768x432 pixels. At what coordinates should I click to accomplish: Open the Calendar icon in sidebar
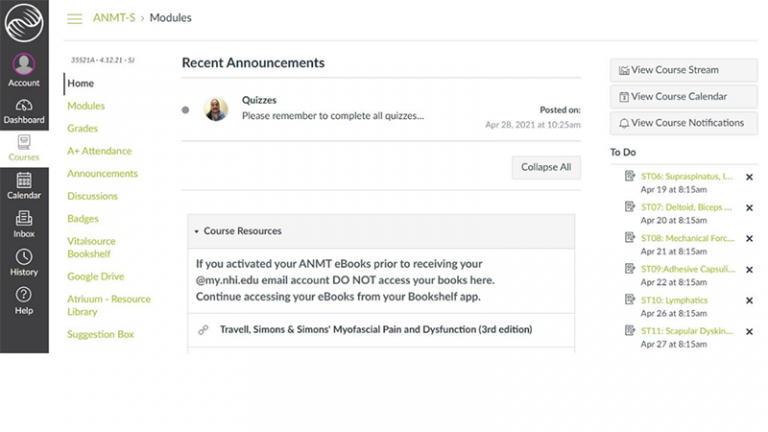pyautogui.click(x=24, y=181)
